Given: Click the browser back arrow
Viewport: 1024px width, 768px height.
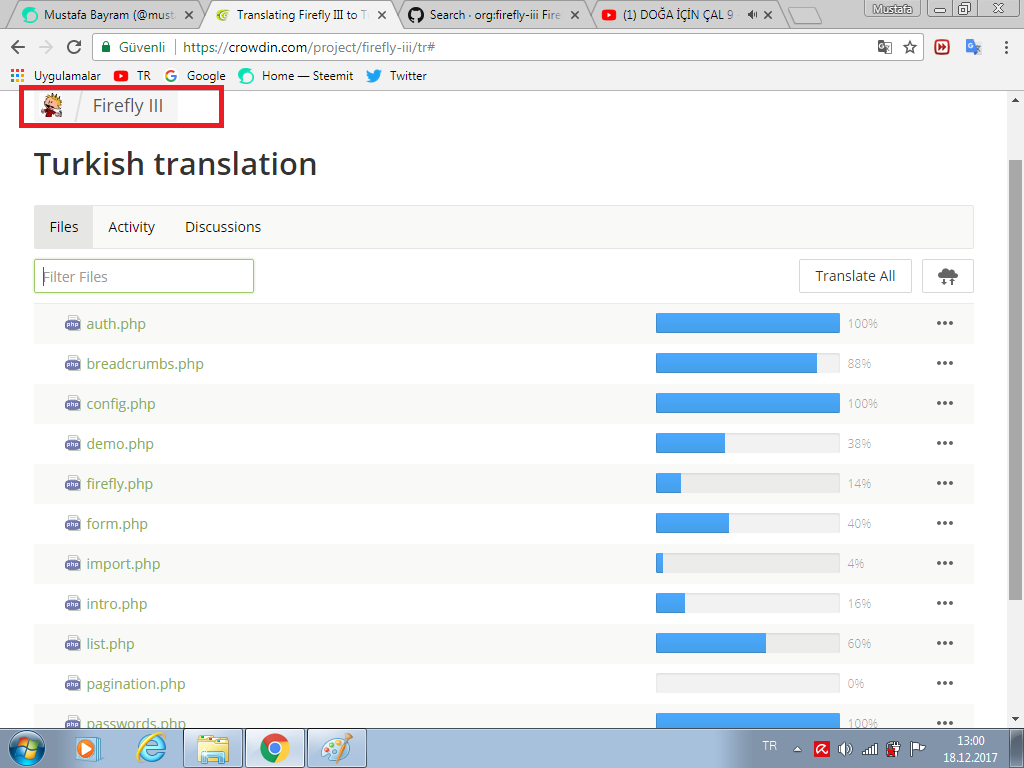Looking at the screenshot, I should tap(18, 47).
